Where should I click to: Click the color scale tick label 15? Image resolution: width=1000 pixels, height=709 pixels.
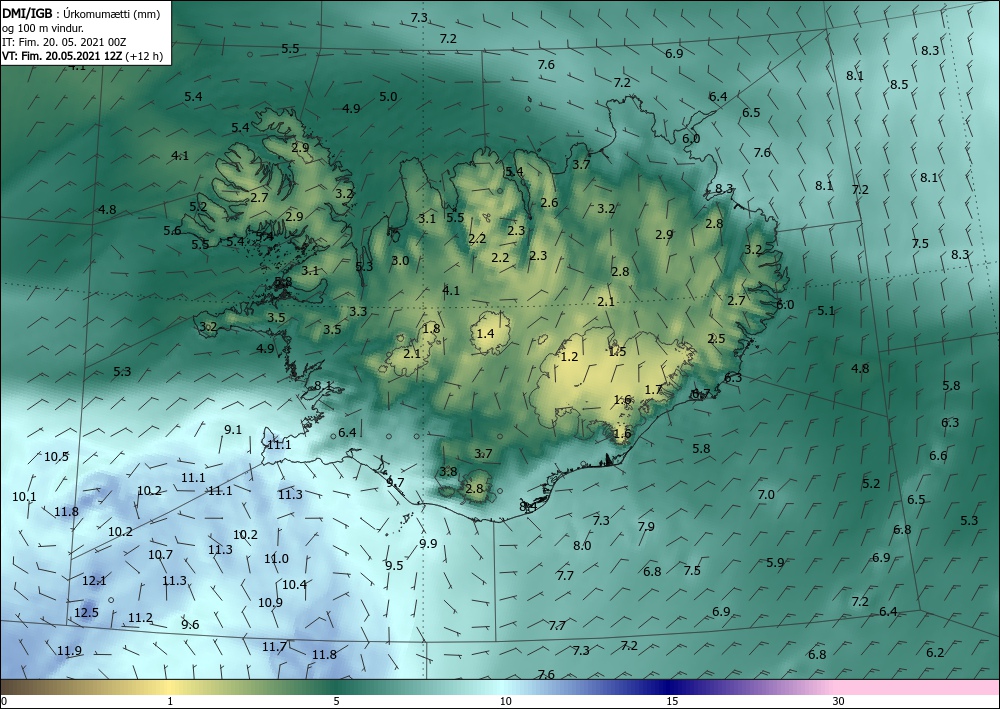672,701
